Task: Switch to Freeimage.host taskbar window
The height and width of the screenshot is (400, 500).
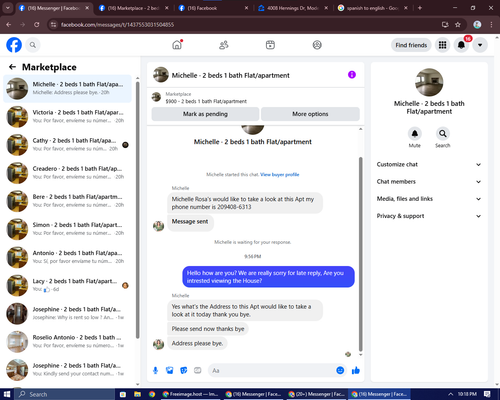Action: tap(190, 394)
